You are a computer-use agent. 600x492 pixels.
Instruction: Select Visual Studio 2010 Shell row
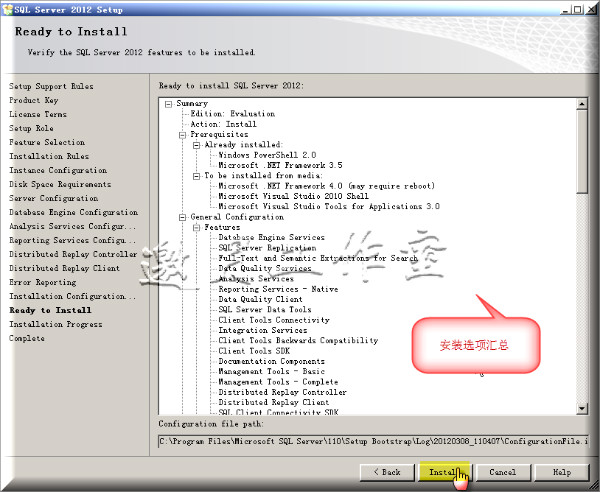[x=293, y=197]
